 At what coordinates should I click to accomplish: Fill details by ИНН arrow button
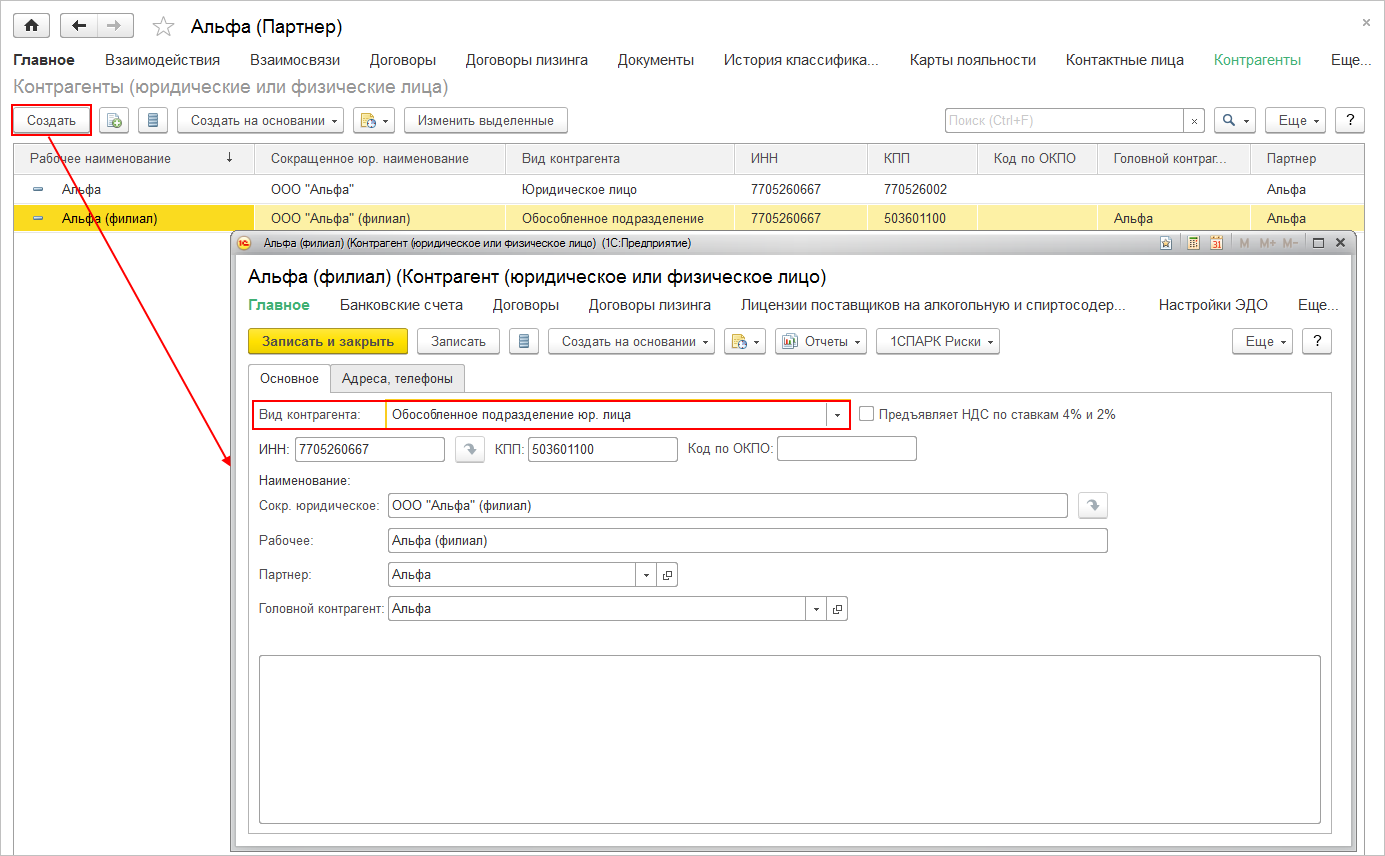tap(469, 450)
